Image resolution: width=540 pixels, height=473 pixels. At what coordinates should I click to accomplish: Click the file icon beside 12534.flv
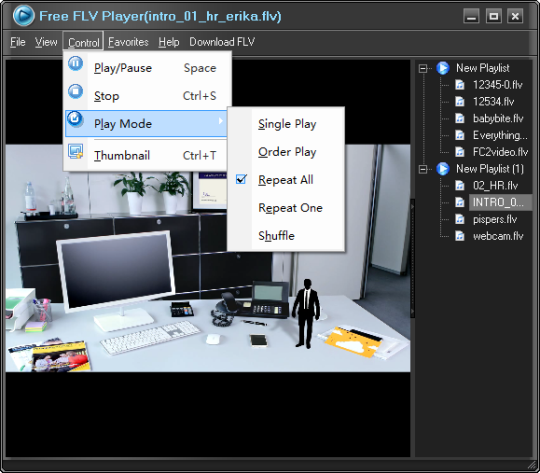click(460, 102)
